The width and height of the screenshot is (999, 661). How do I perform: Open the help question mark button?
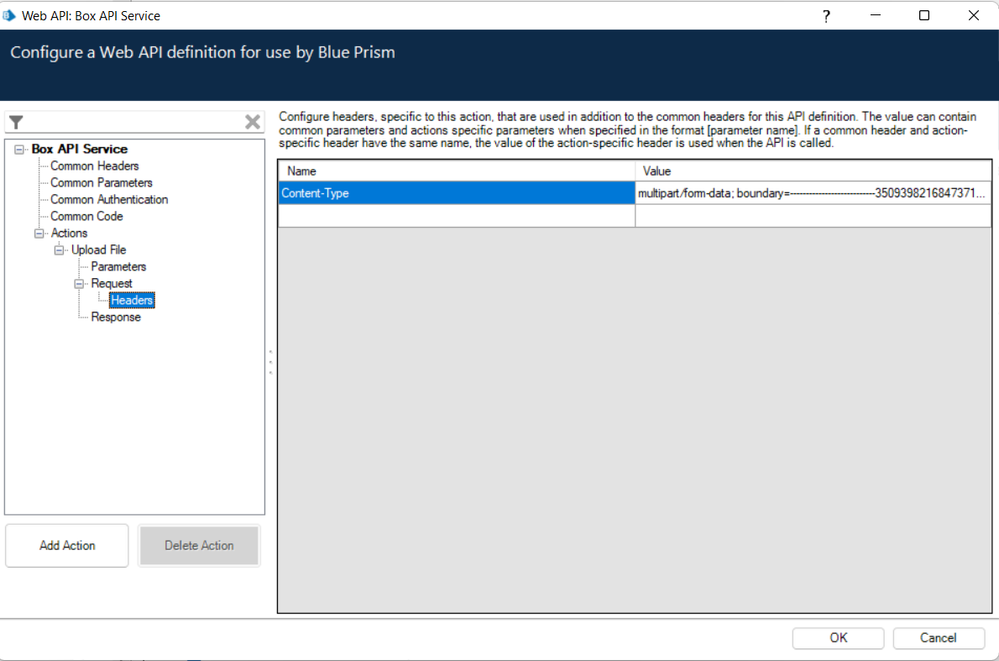point(826,16)
